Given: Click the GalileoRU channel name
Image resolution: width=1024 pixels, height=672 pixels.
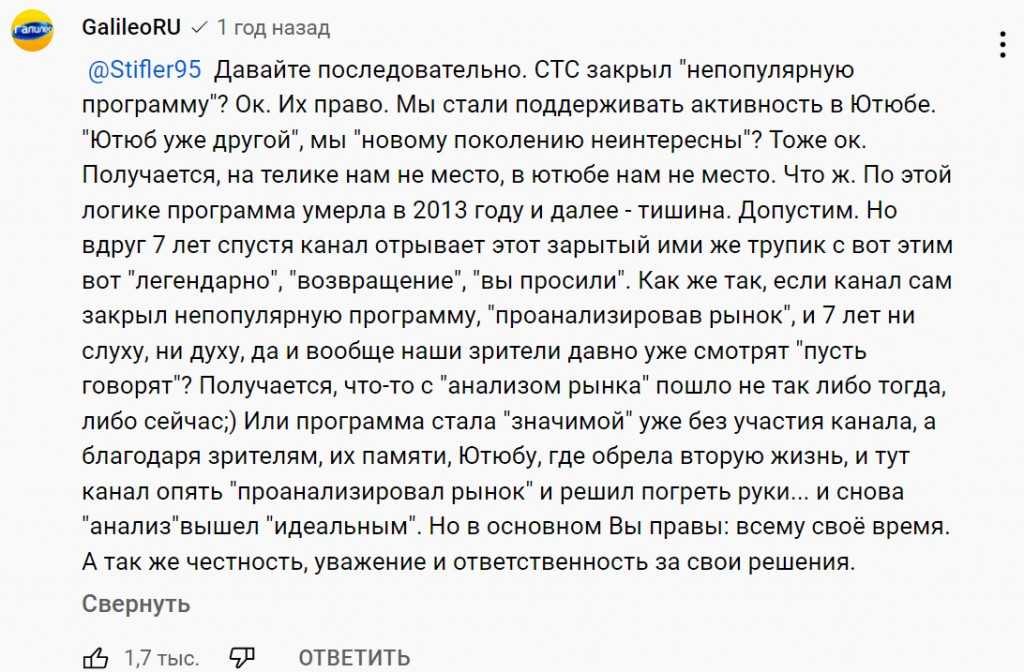Looking at the screenshot, I should [x=129, y=28].
